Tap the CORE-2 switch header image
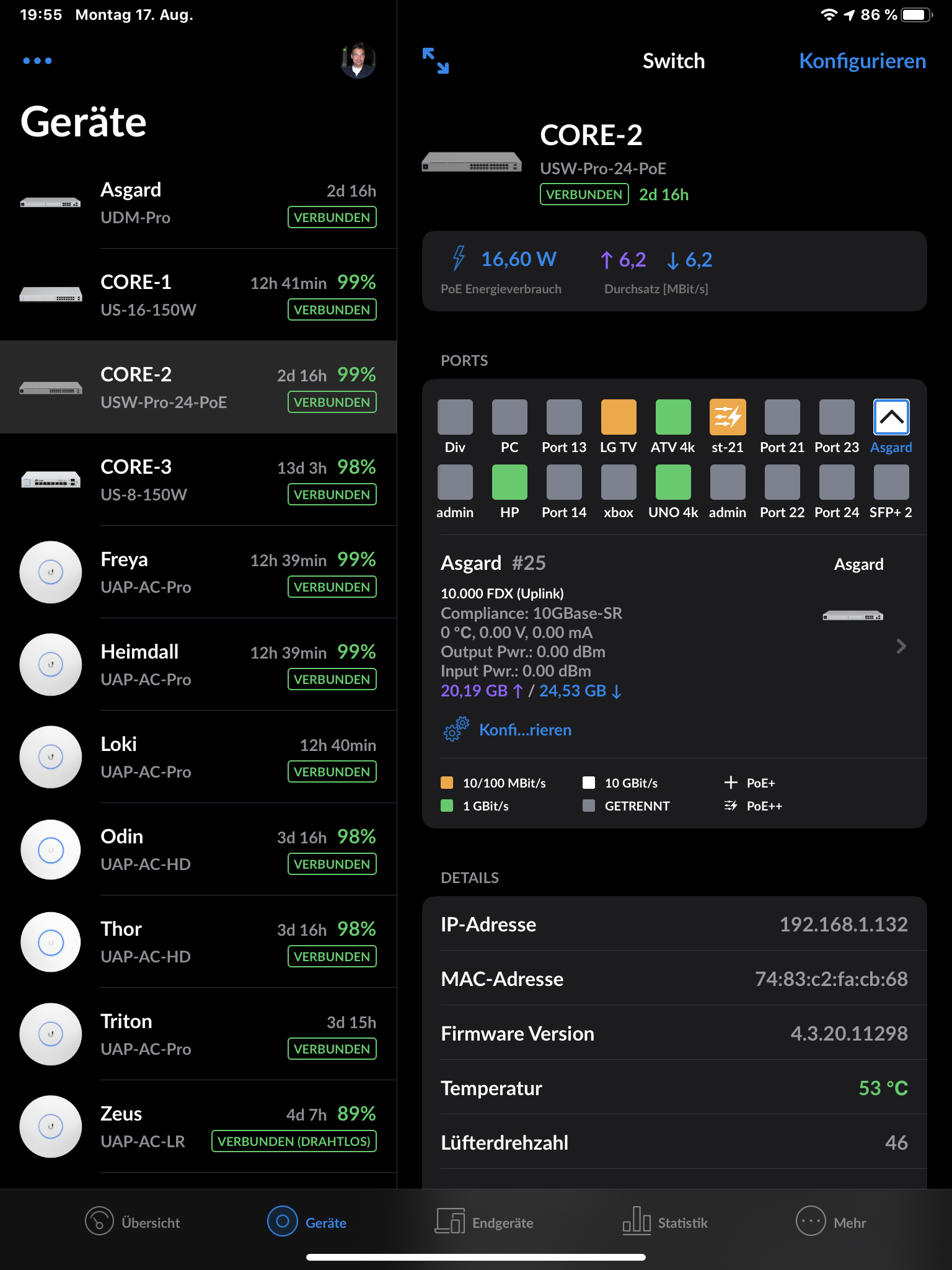952x1270 pixels. (472, 162)
